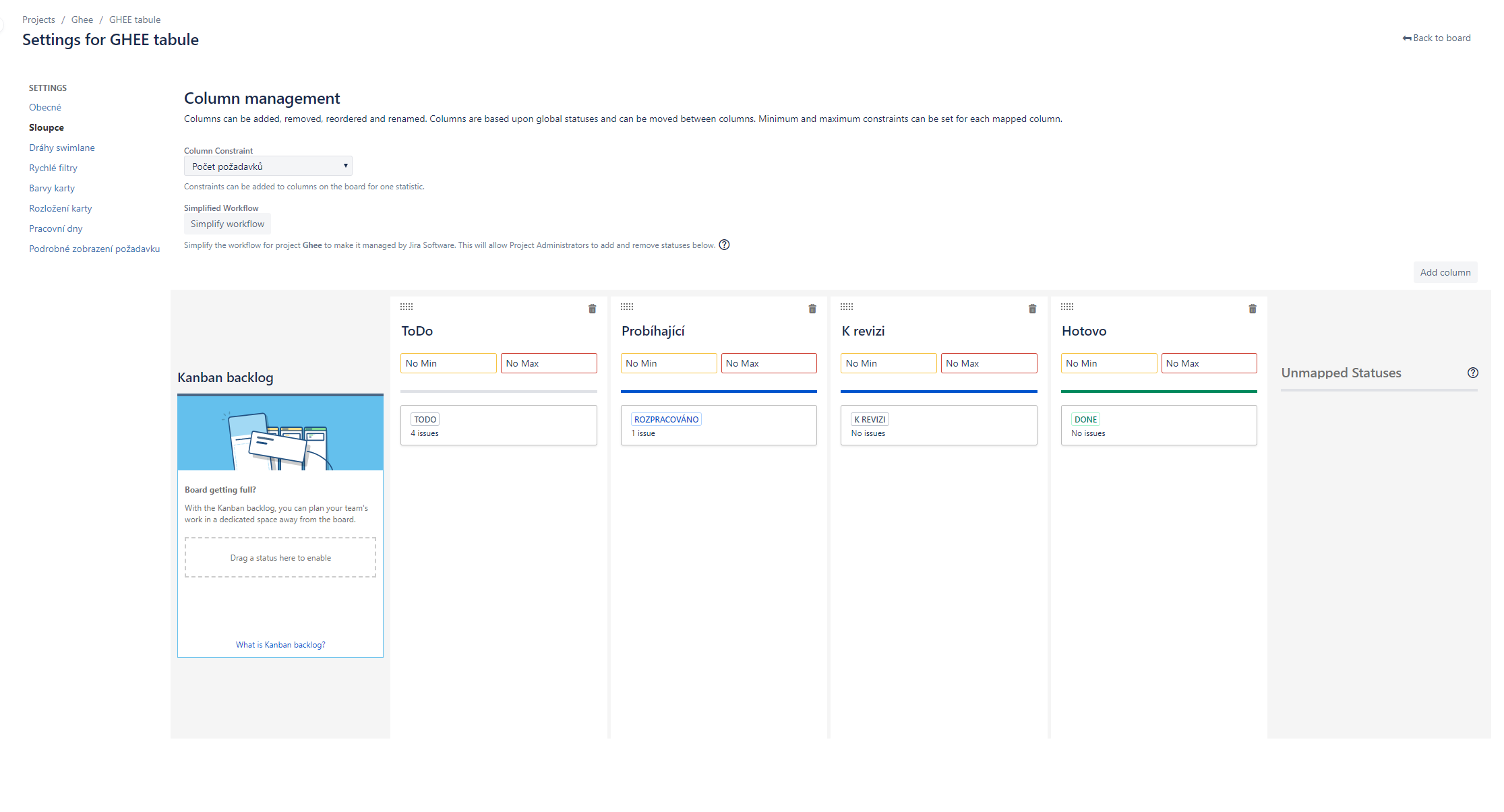Click the Probíhající column drag handle
The height and width of the screenshot is (812, 1504).
click(x=627, y=307)
